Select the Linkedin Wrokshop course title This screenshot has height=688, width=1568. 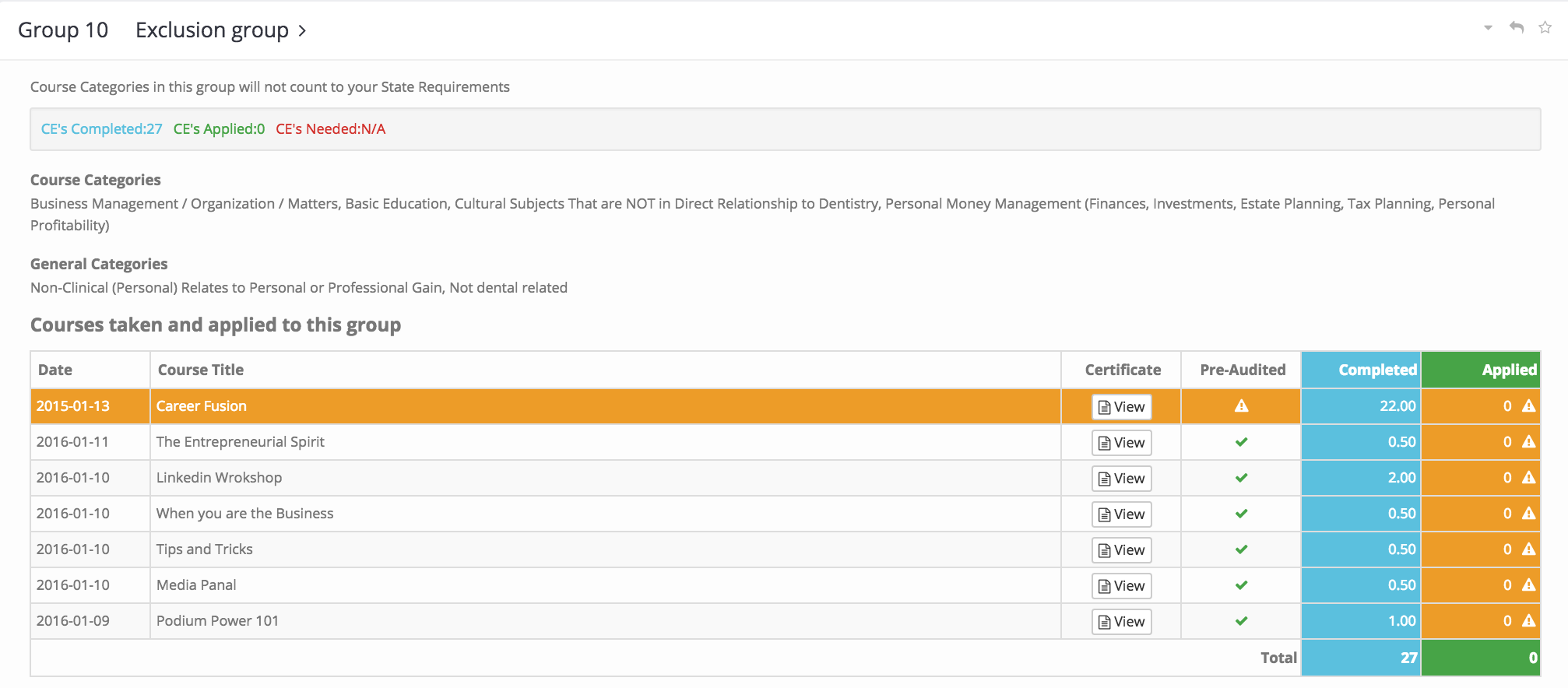tap(219, 478)
